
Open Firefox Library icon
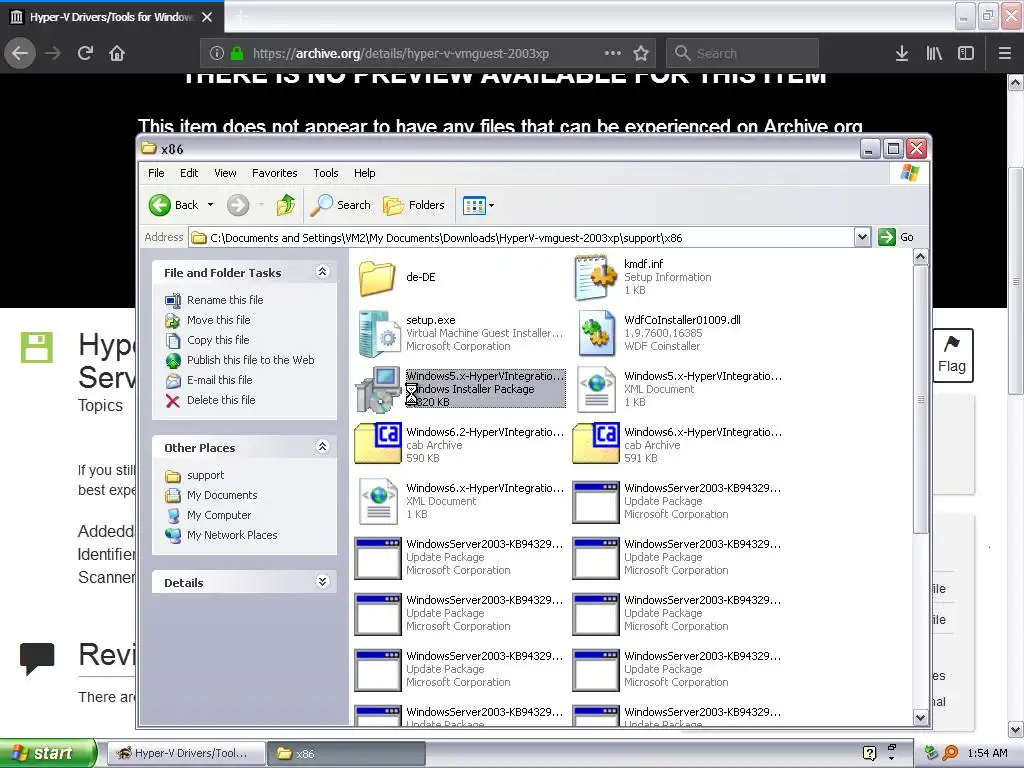[934, 53]
